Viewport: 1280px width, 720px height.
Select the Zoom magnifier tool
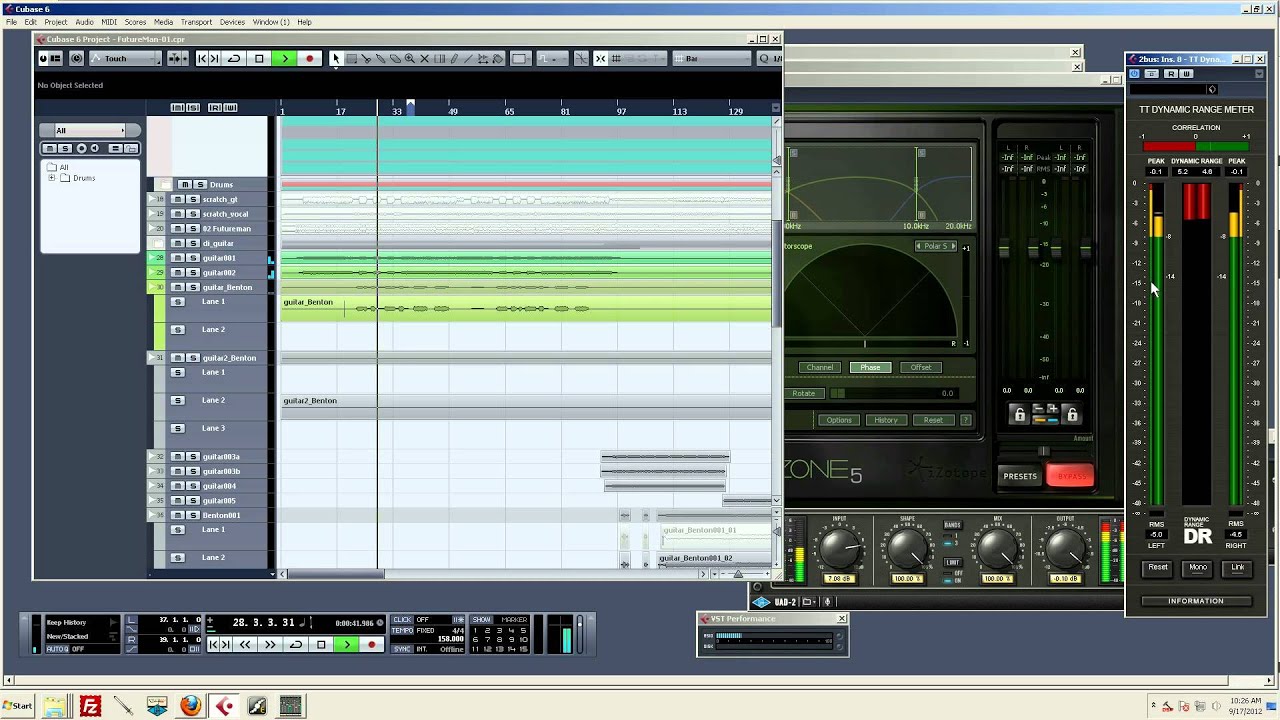point(410,59)
